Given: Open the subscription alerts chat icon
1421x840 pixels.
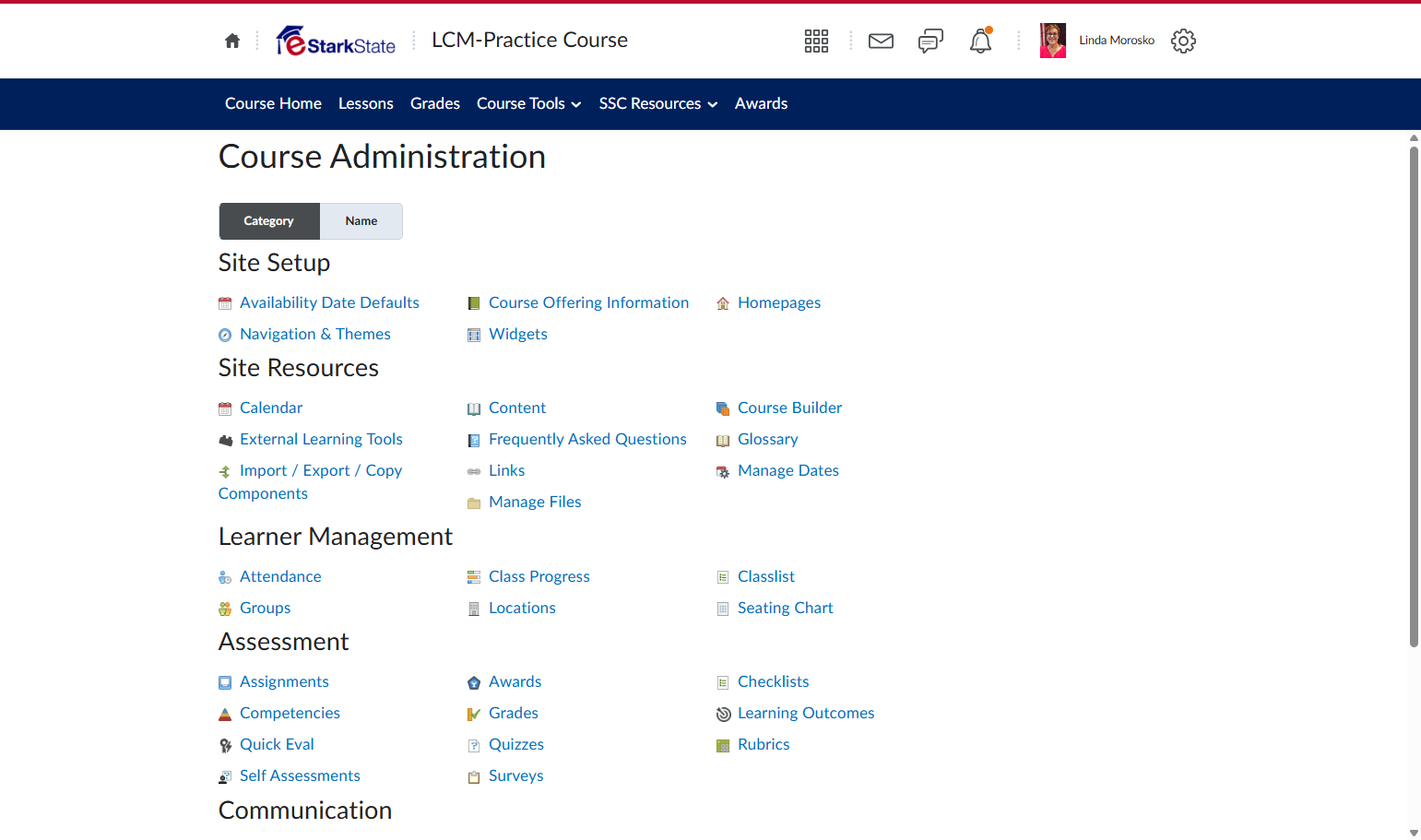Looking at the screenshot, I should (x=930, y=41).
